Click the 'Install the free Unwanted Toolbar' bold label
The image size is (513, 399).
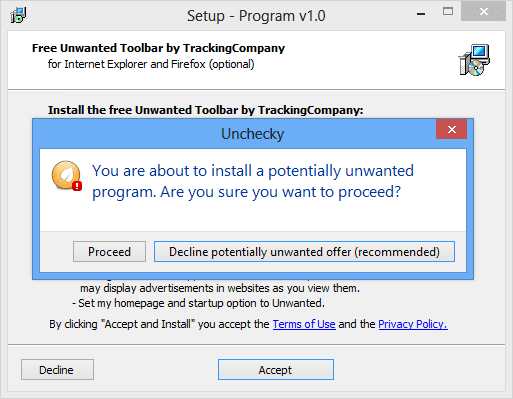pyautogui.click(x=205, y=110)
